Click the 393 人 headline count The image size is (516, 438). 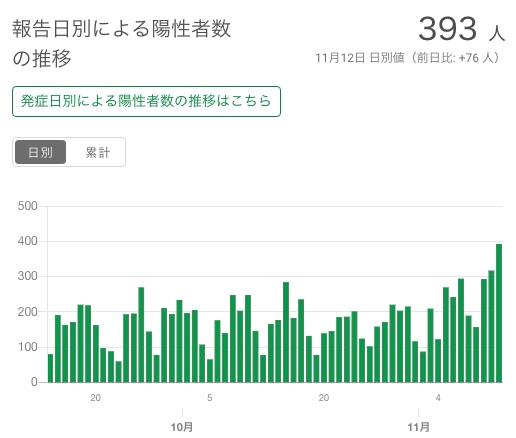[462, 29]
